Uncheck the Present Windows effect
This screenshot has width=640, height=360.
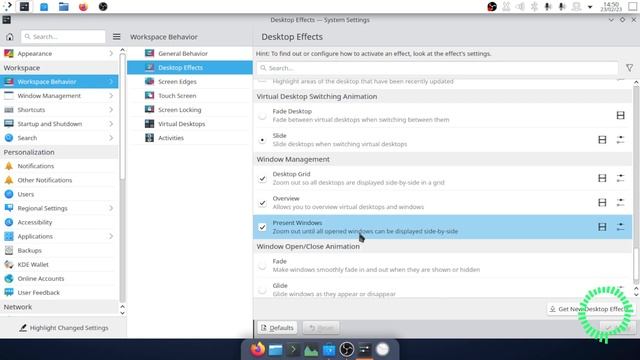click(x=262, y=227)
